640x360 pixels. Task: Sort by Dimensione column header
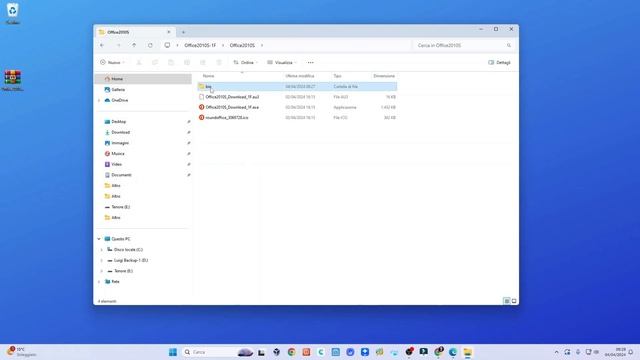click(x=384, y=76)
